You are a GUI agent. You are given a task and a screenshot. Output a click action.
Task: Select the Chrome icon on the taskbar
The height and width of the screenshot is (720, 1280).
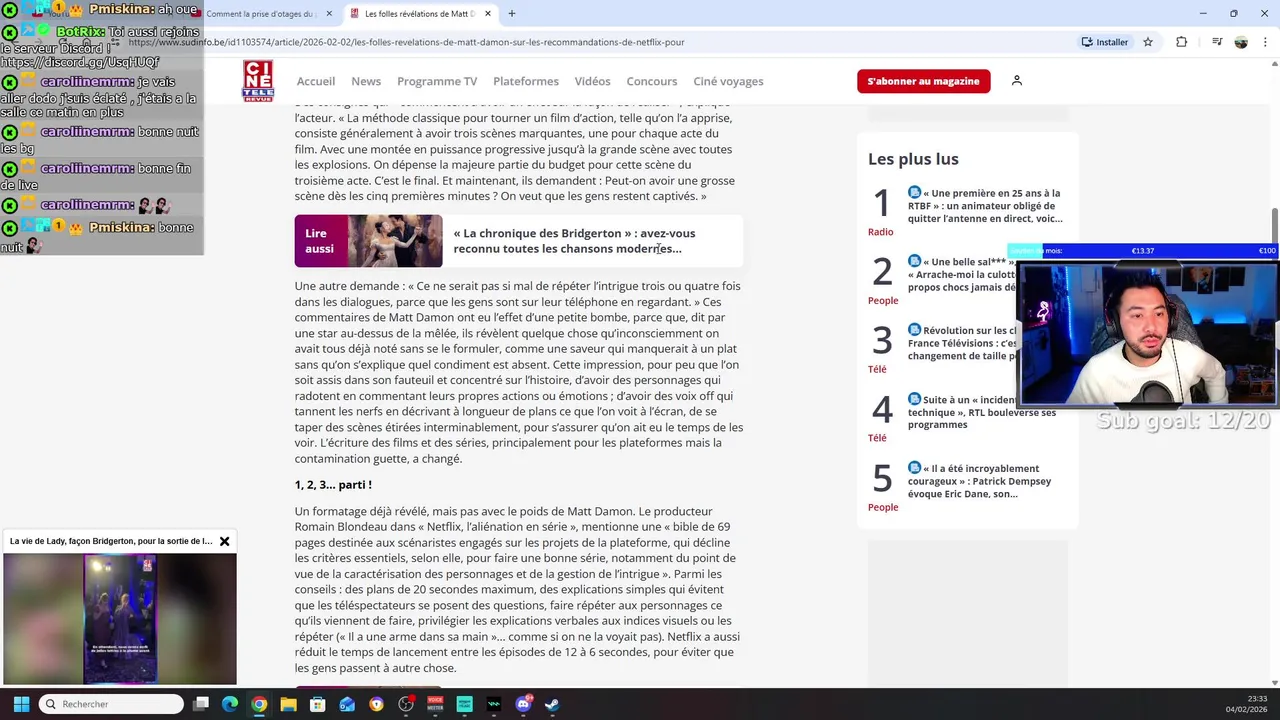tap(259, 704)
